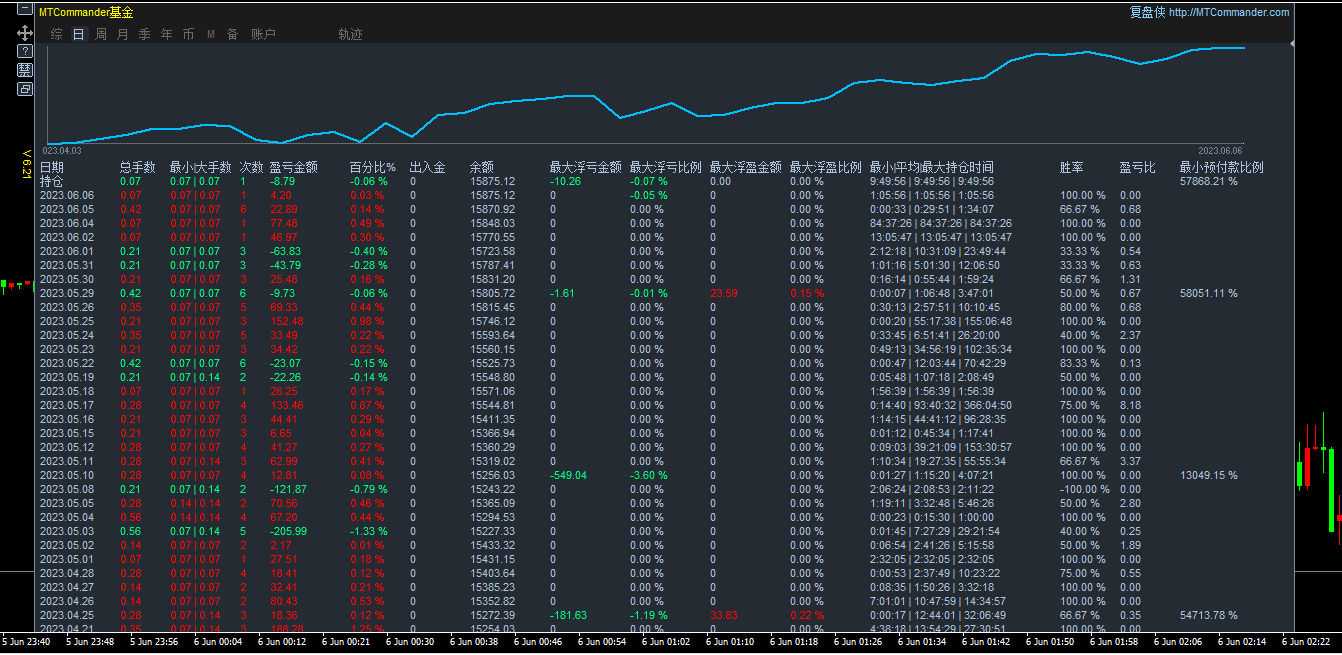Viewport: 1342px width, 655px height.
Task: Click the 日期 column header
Action: (x=52, y=168)
